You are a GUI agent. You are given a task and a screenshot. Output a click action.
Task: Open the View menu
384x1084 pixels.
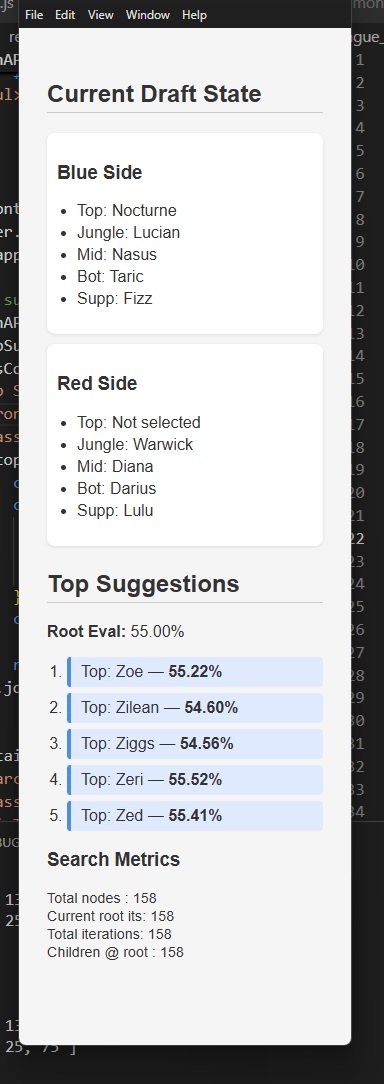coord(100,15)
